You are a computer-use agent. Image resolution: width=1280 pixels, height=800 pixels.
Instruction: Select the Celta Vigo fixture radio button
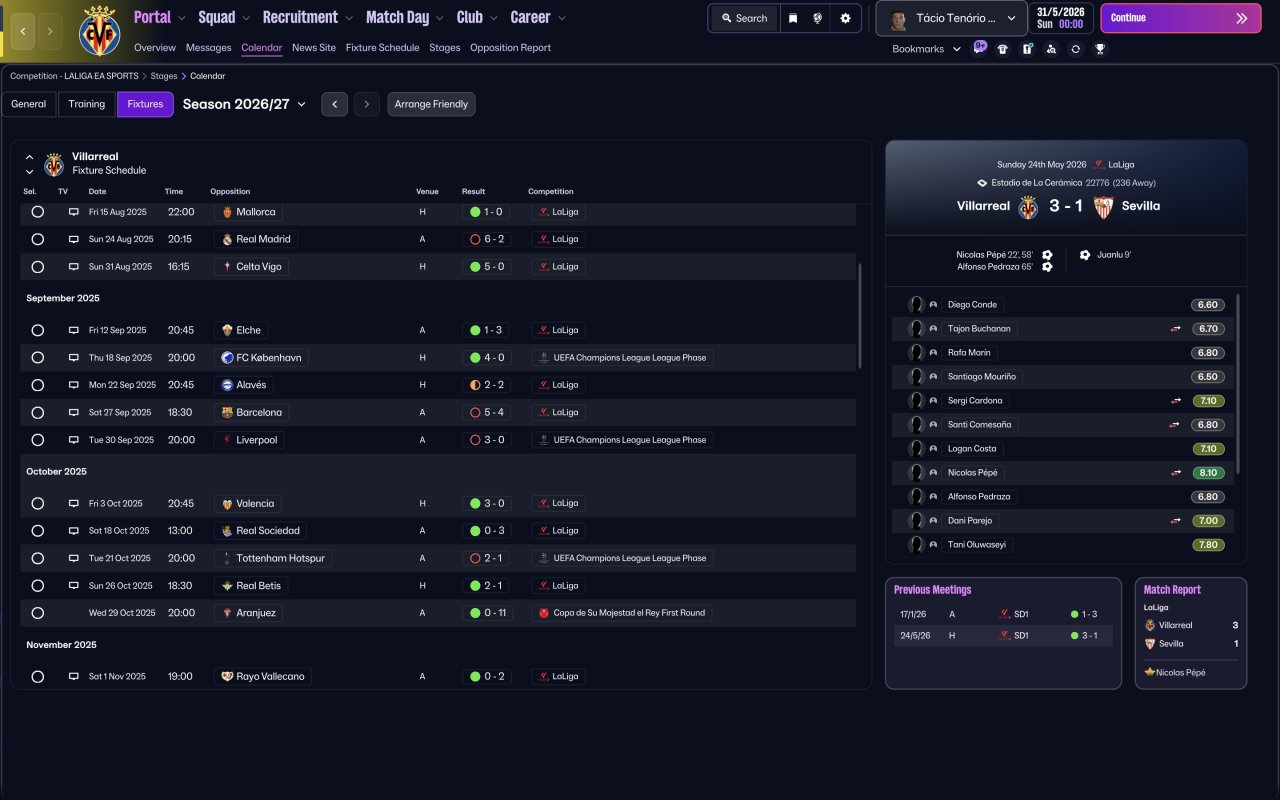tap(38, 267)
